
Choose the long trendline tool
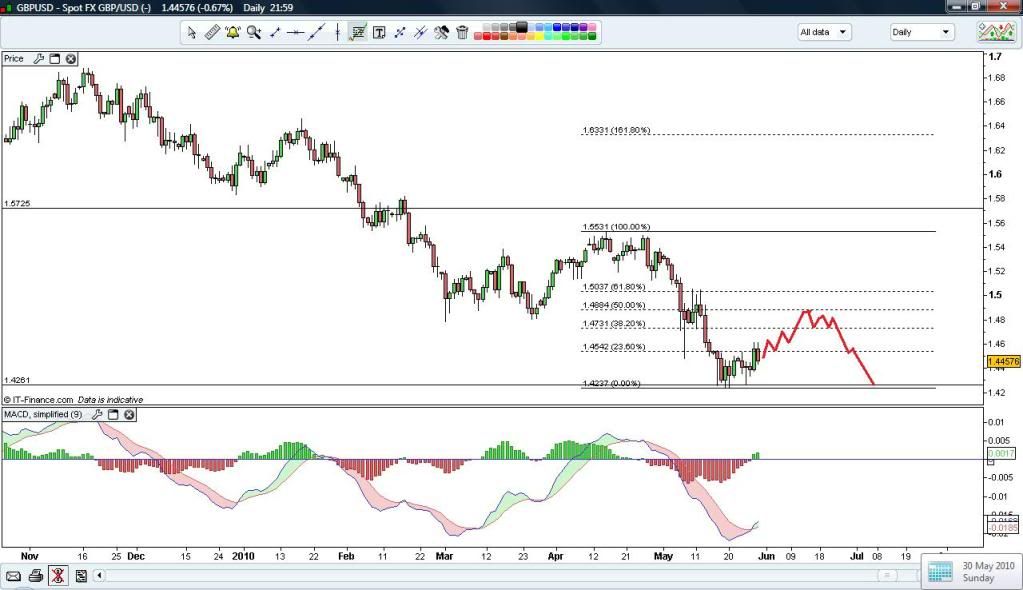(316, 32)
